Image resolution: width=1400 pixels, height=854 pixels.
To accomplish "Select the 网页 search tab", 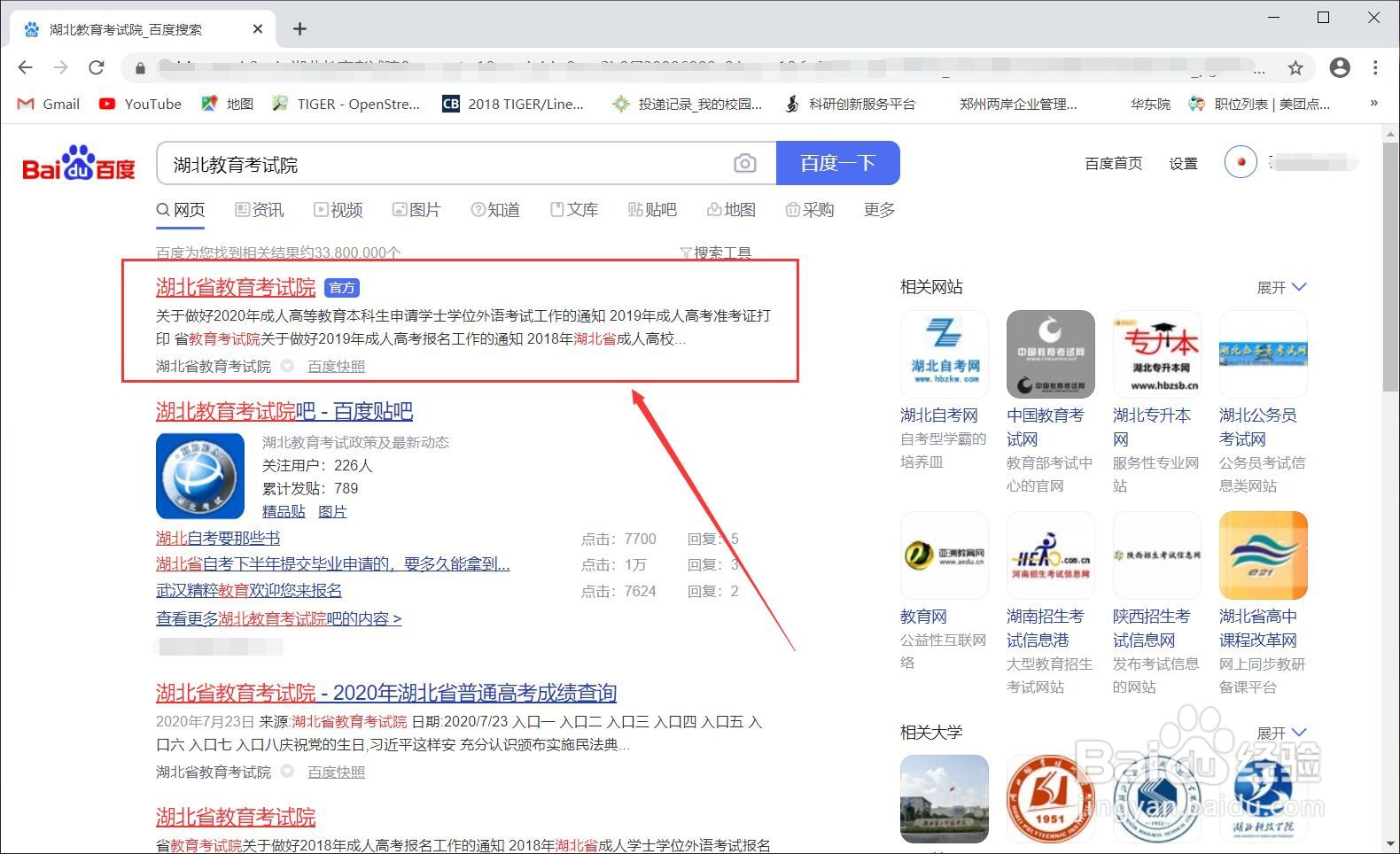I will (181, 210).
